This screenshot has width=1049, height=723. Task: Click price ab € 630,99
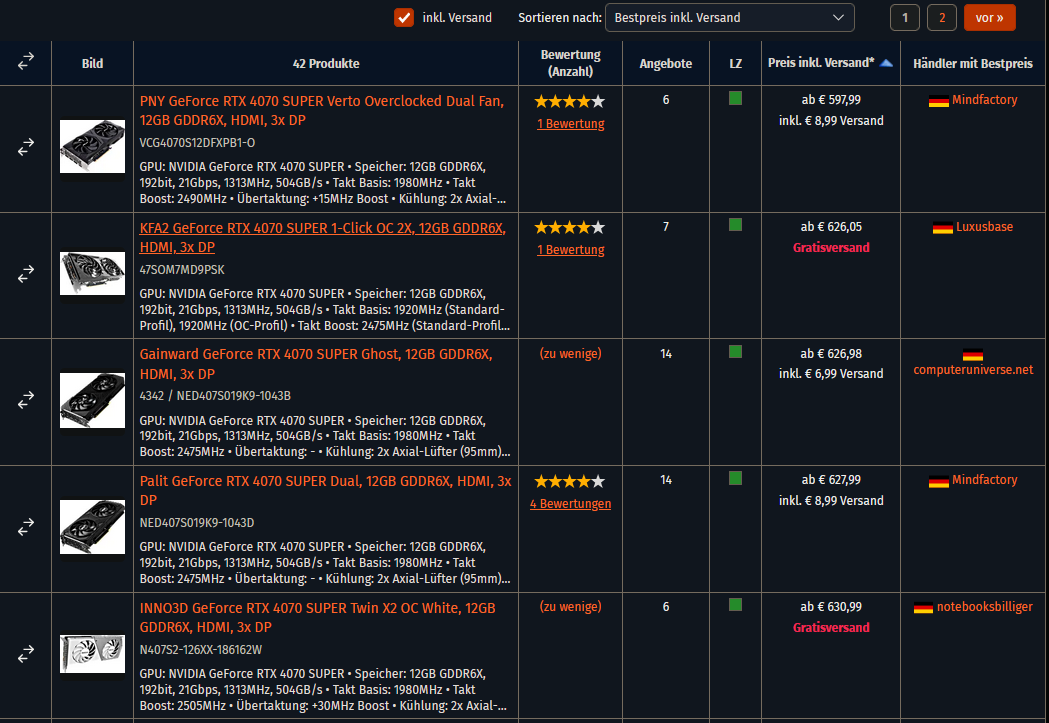tap(831, 607)
